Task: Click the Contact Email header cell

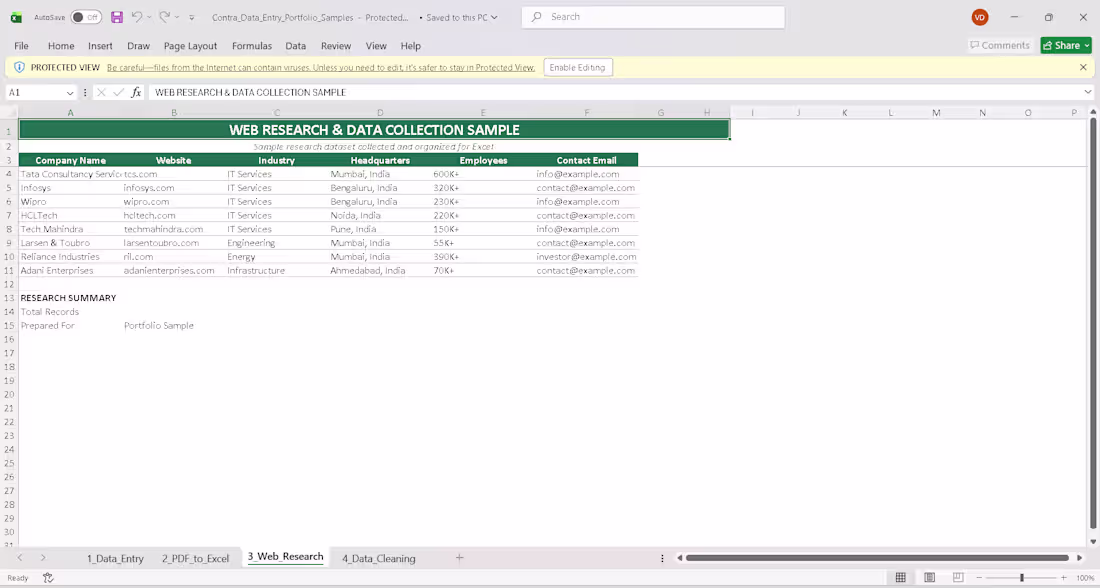Action: tap(586, 160)
